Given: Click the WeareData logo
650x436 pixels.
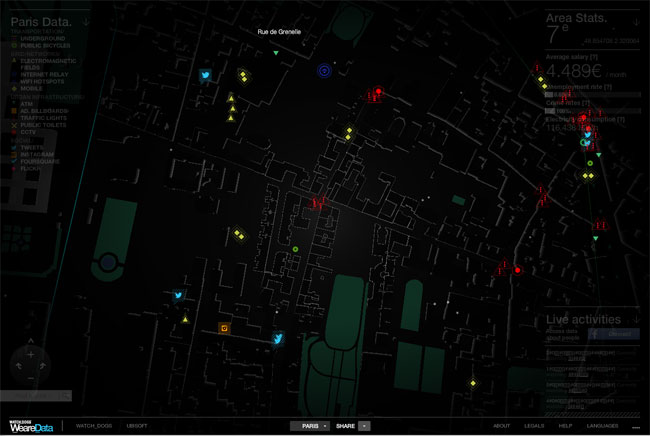Looking at the screenshot, I should click(31, 427).
